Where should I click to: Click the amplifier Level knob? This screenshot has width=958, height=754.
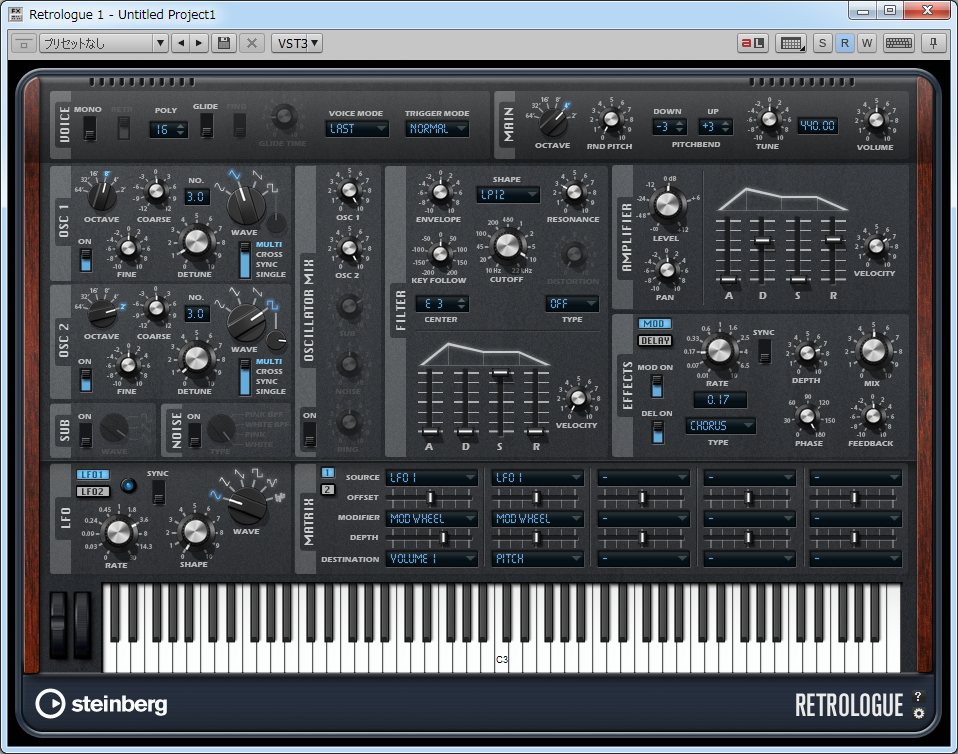[667, 205]
